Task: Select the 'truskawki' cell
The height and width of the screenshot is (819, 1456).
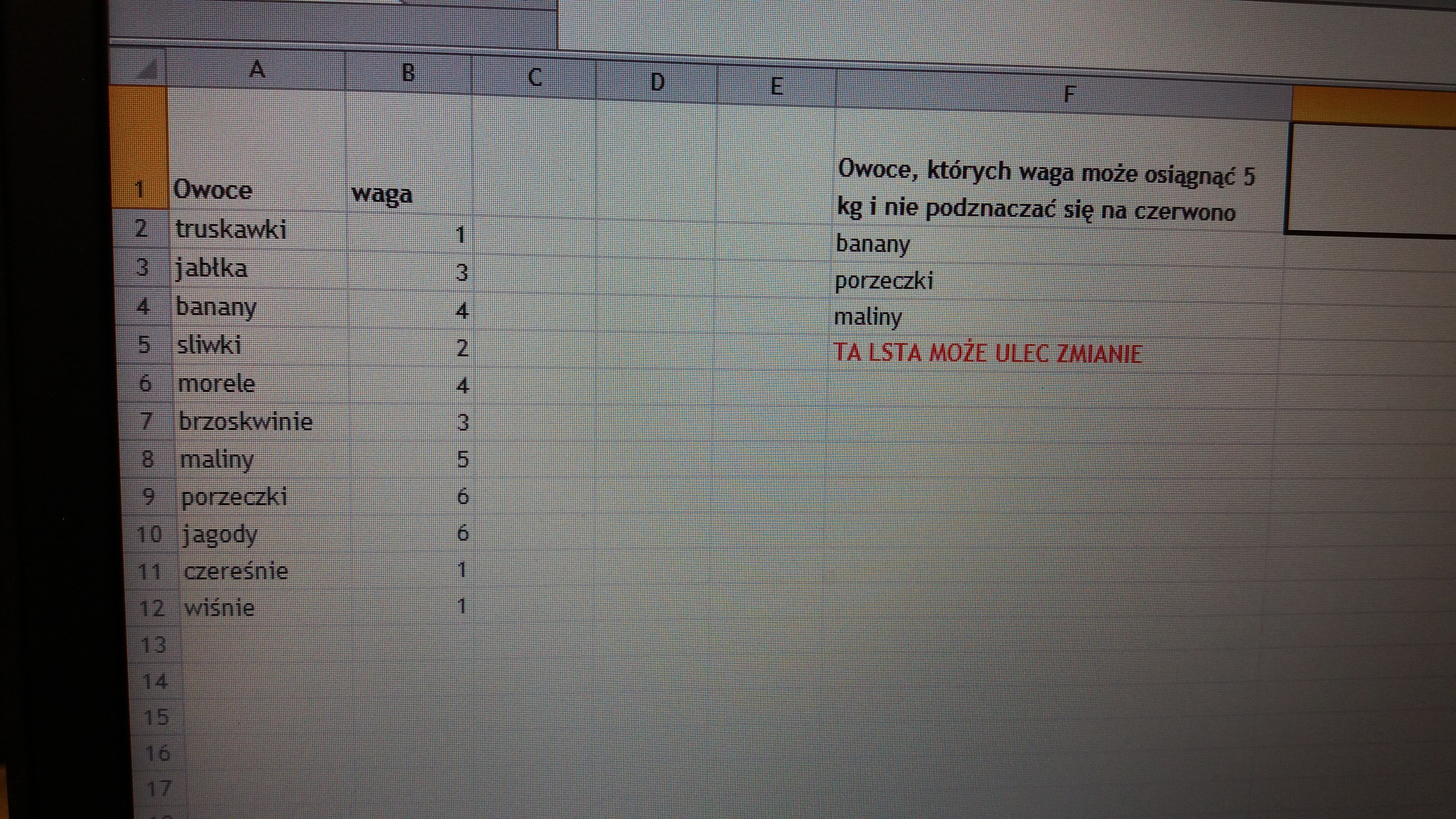Action: tap(259, 231)
